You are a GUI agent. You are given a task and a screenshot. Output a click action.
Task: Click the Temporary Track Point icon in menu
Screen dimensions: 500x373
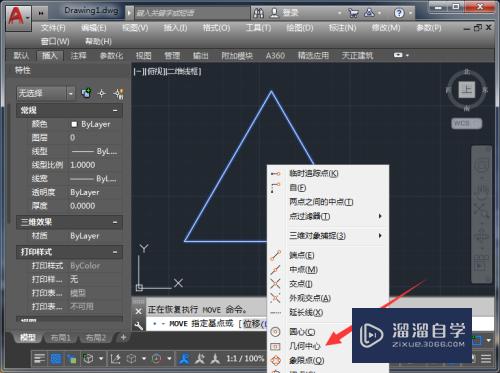275,174
